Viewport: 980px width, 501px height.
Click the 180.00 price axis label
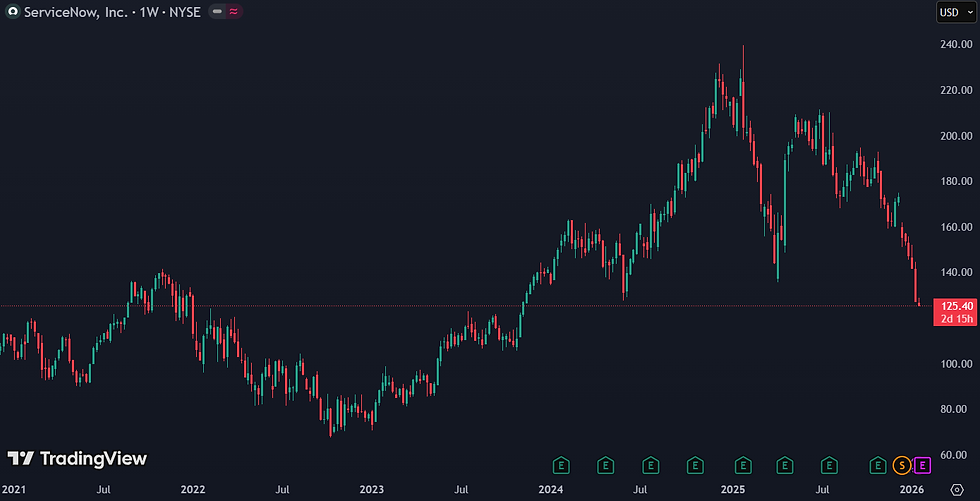point(957,181)
